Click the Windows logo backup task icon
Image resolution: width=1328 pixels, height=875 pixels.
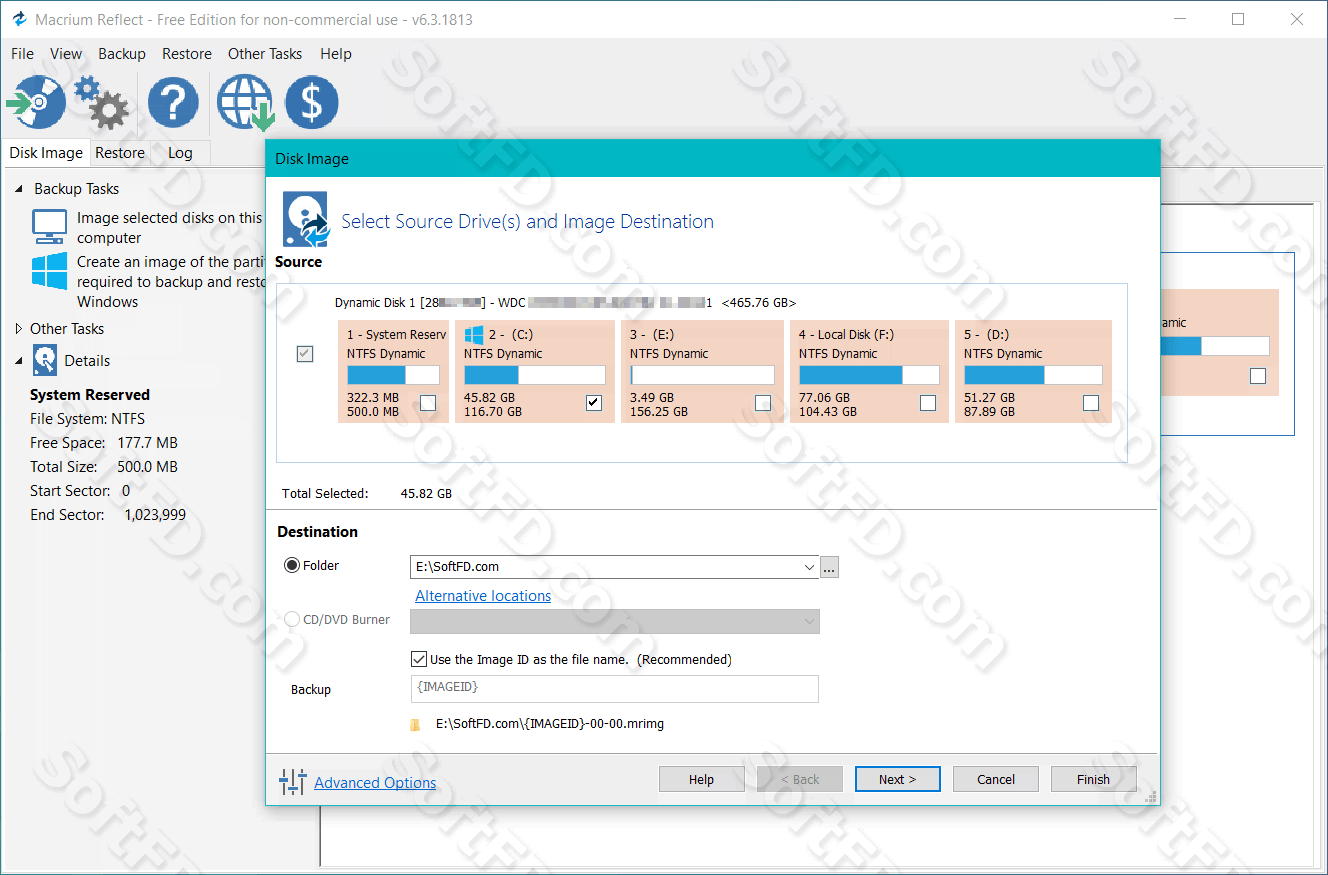point(49,271)
